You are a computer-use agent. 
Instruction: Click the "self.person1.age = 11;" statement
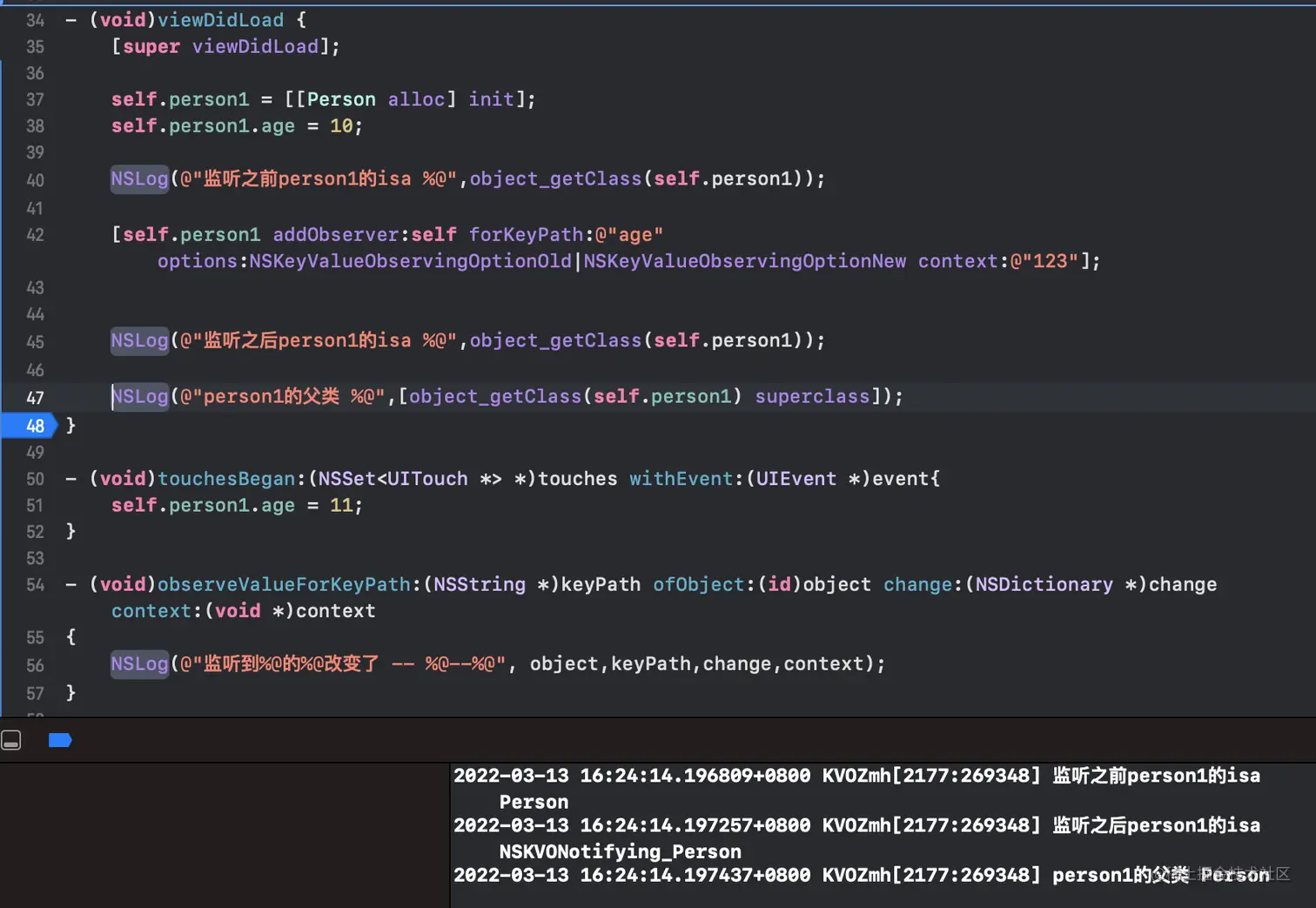tap(237, 505)
